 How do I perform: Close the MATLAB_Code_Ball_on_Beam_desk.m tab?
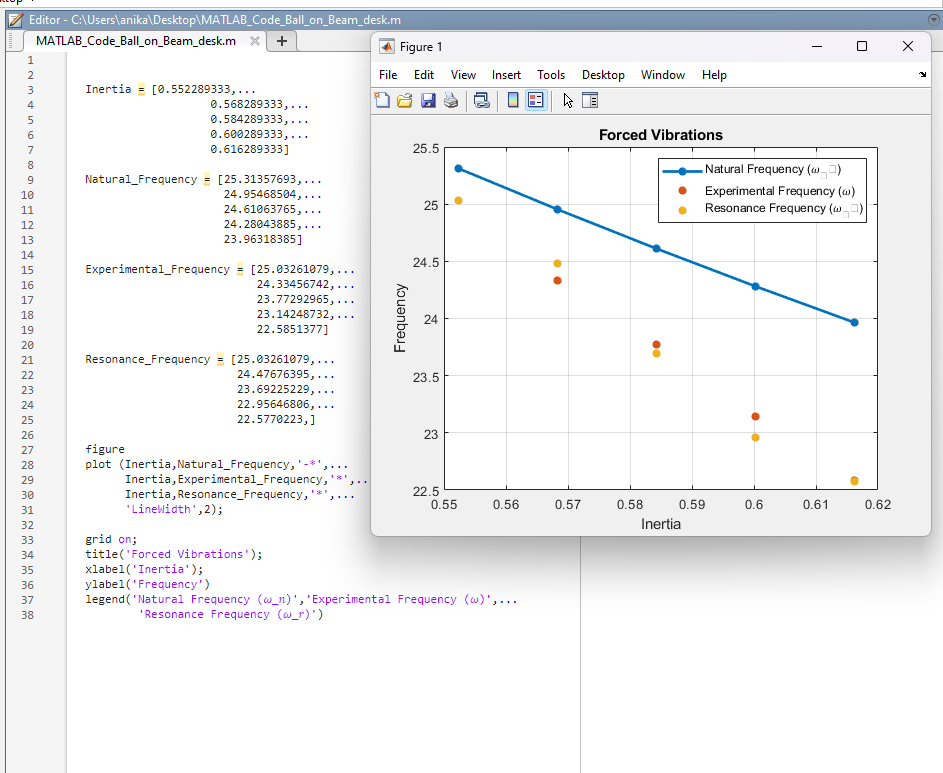coord(255,41)
